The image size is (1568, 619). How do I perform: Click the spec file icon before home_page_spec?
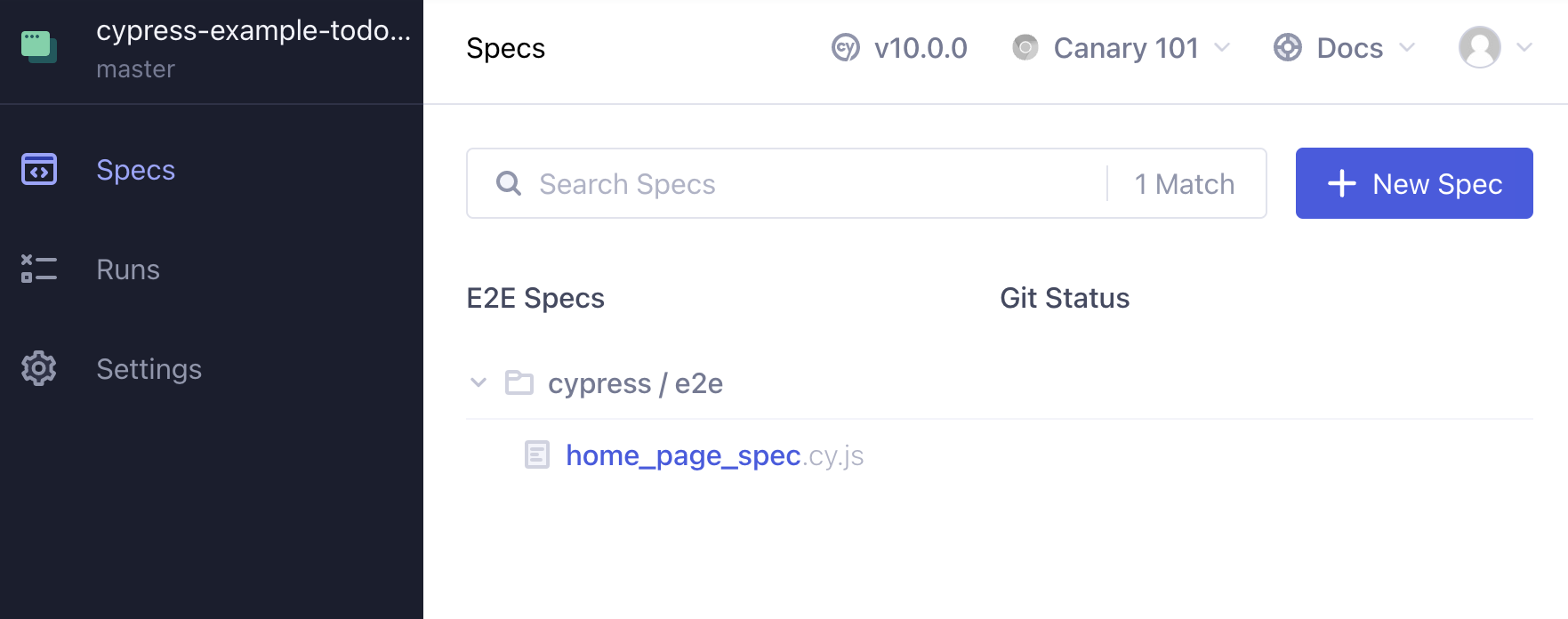pyautogui.click(x=537, y=454)
